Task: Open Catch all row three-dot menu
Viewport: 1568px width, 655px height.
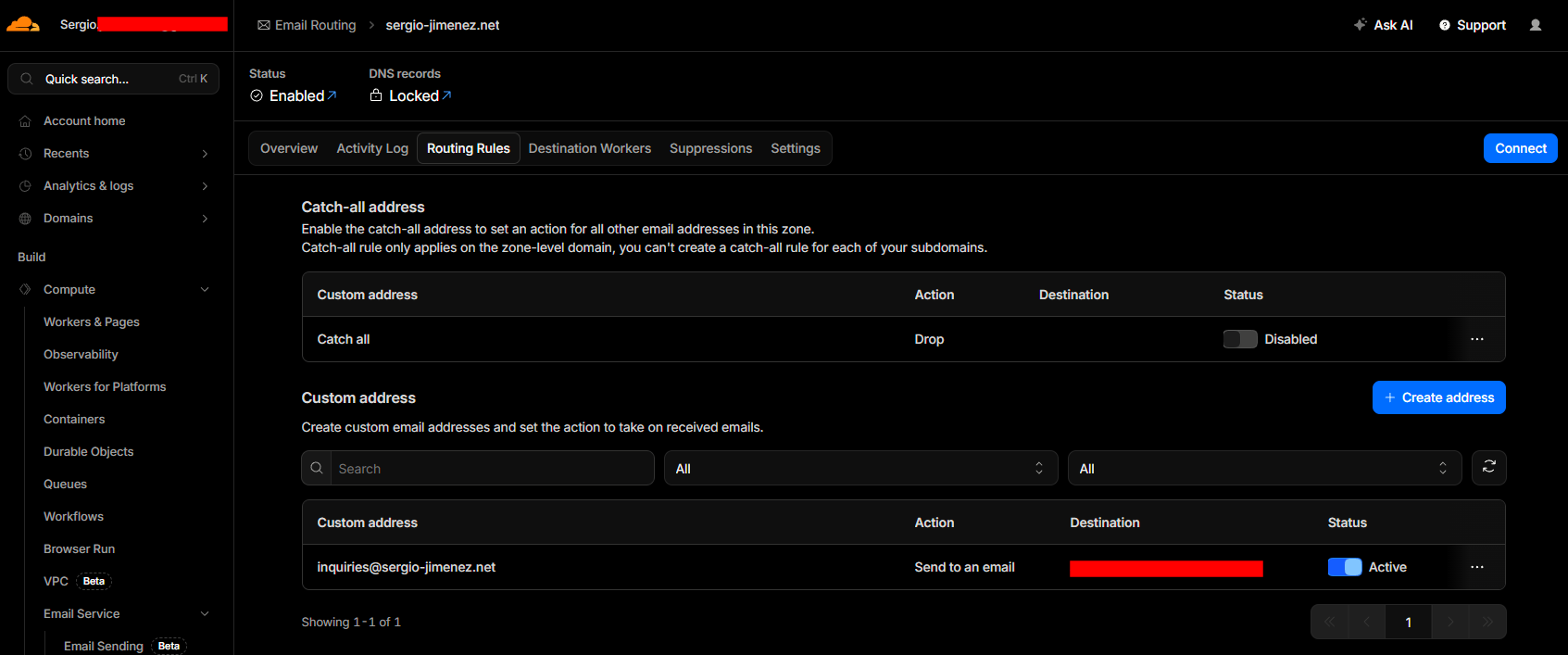Action: coord(1477,339)
